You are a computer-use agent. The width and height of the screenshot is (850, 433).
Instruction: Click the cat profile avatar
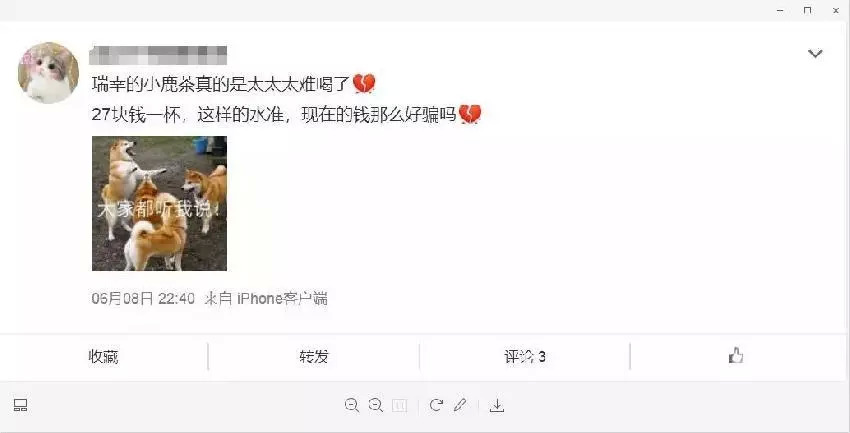[x=48, y=73]
